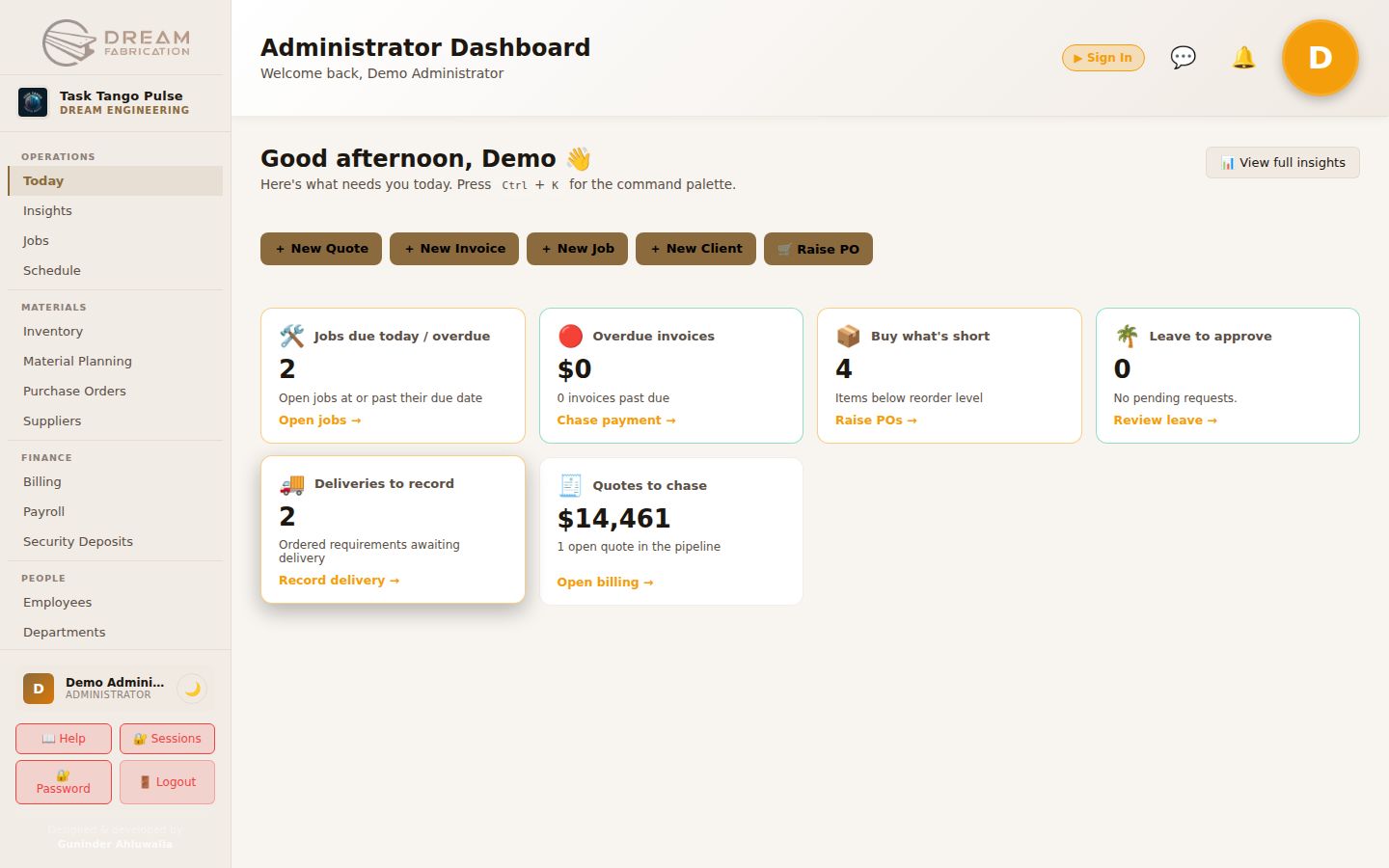Click the Raise PO button
The width and height of the screenshot is (1389, 868).
[x=818, y=249]
